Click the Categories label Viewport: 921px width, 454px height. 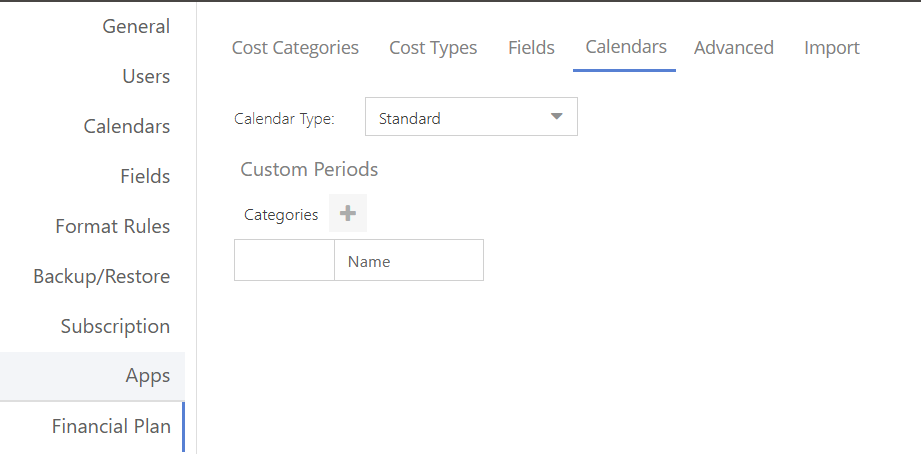[x=281, y=214]
